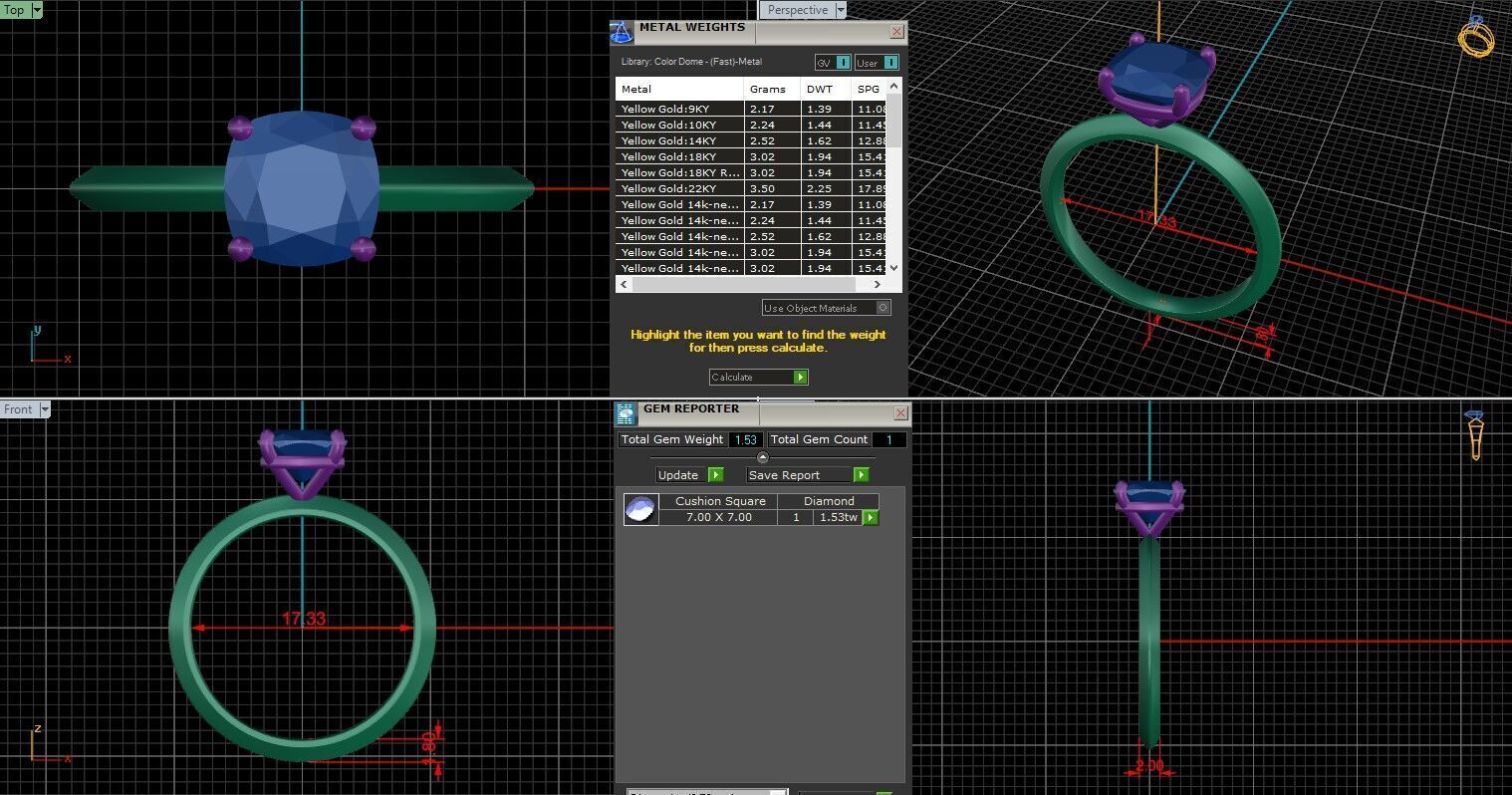Screen dimensions: 1512x795
Task: Click the 3.50 grams cell
Action: click(773, 188)
